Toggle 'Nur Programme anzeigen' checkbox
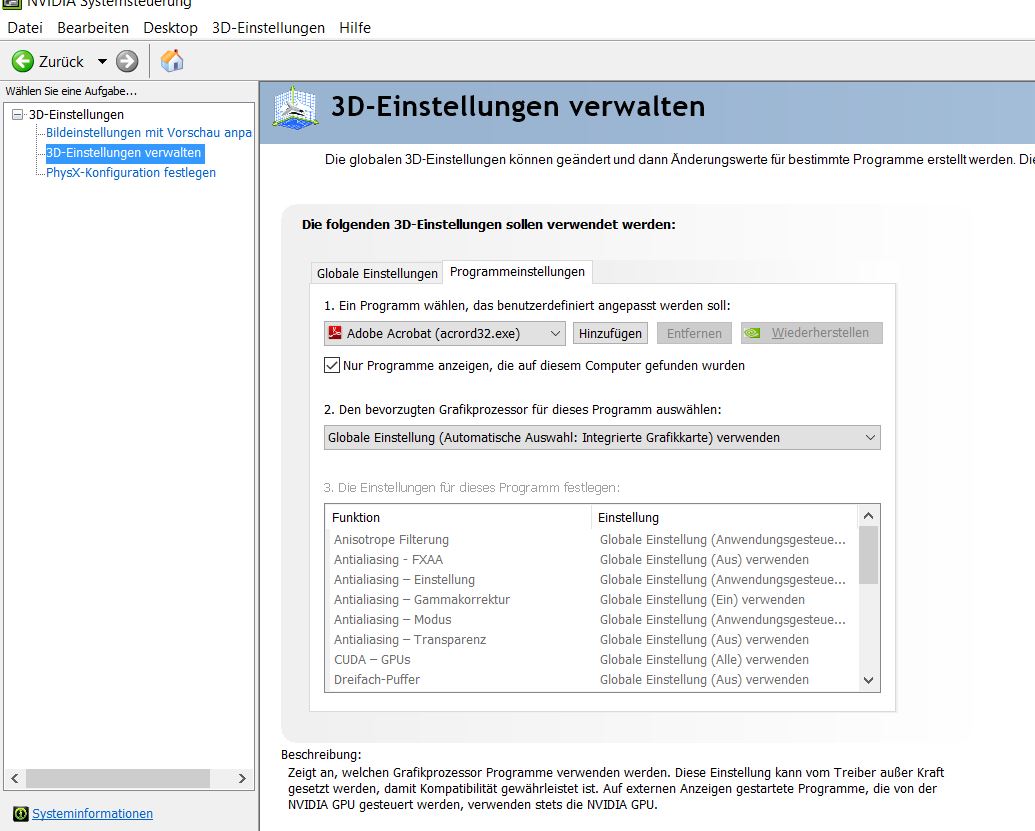This screenshot has width=1035, height=831. (x=332, y=366)
